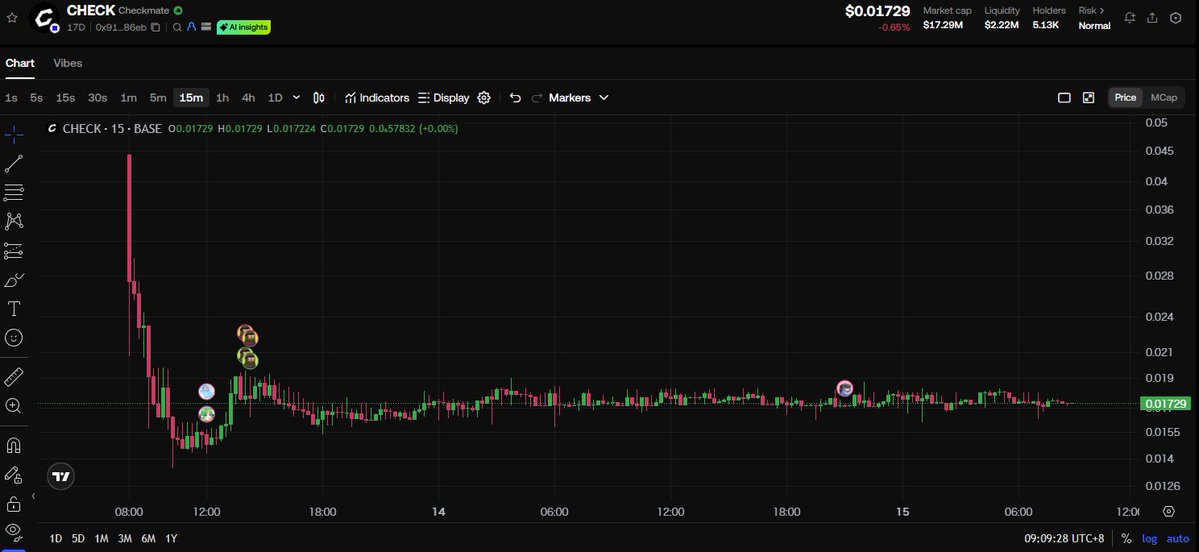Switch chart to MCap mode

tap(1164, 98)
